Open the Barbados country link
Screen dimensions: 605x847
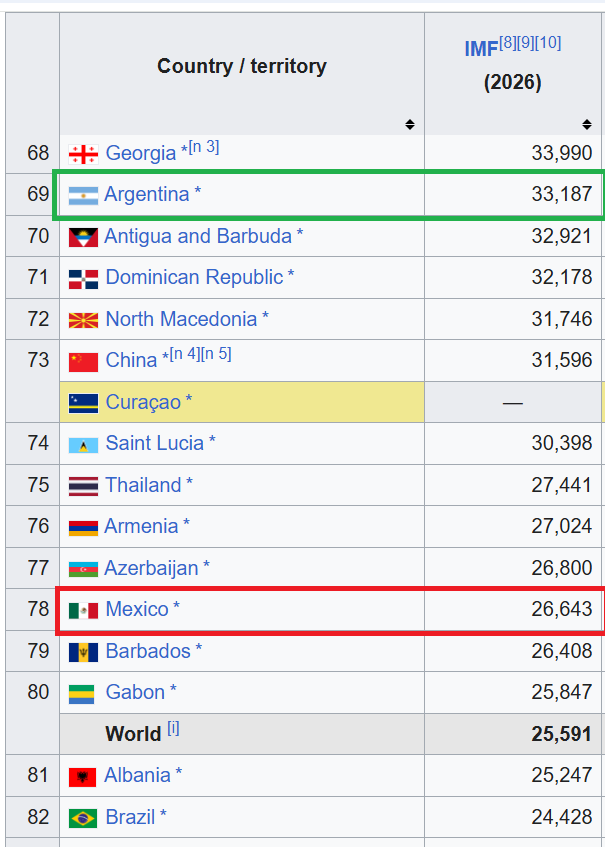(x=148, y=651)
